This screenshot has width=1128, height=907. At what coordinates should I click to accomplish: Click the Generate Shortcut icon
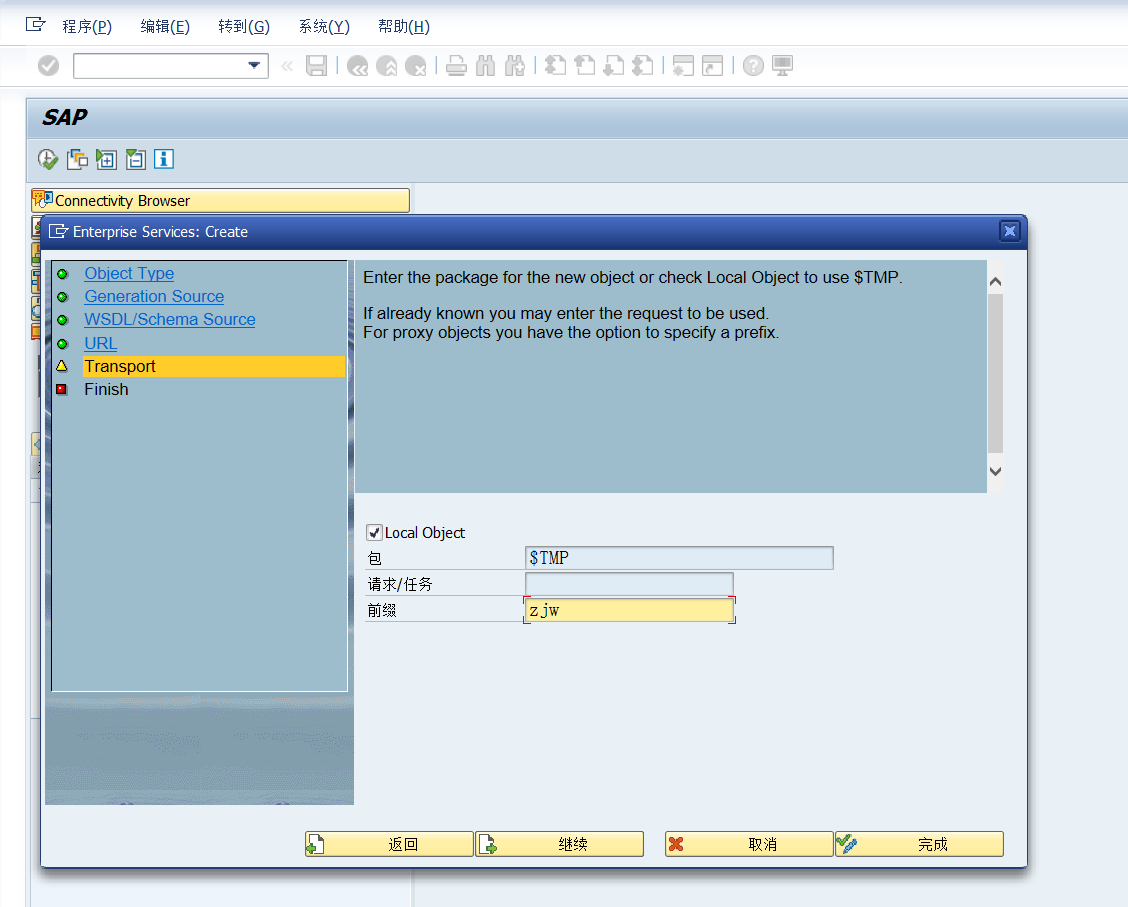[712, 65]
